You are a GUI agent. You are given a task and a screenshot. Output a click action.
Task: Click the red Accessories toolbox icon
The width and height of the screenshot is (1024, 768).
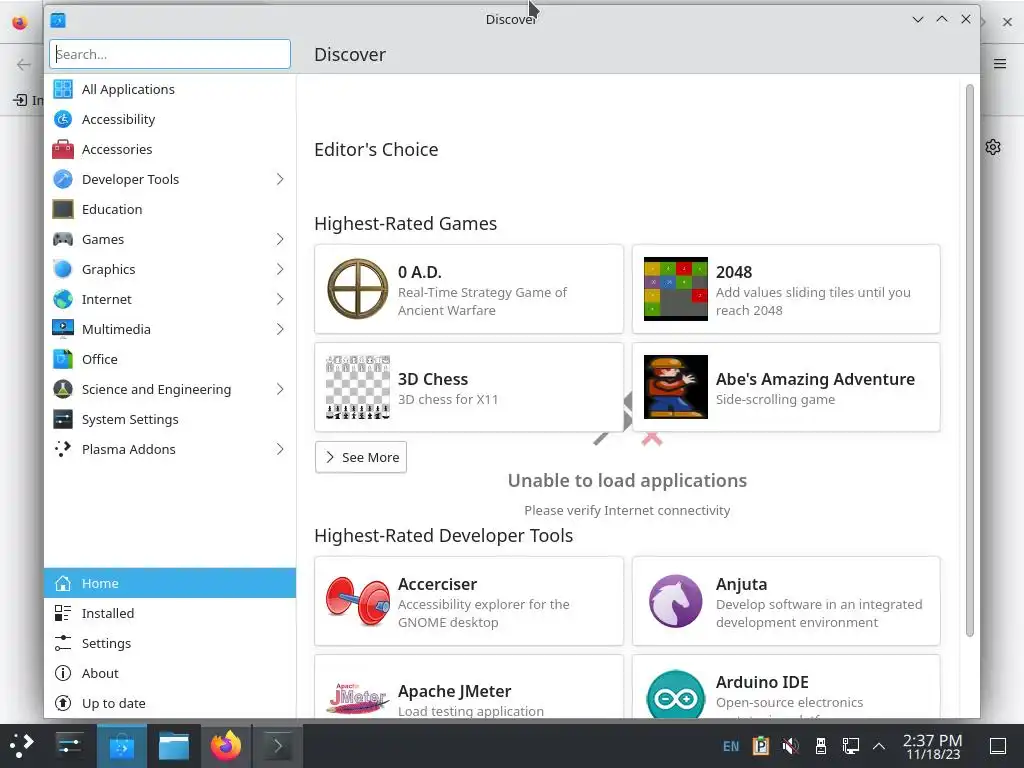[63, 150]
